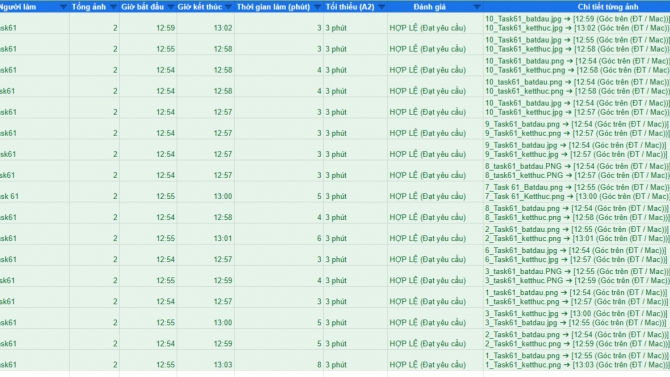Click end time 13:00 in 7_Task 61 row
Viewport: 670px width, 377px height.
tap(206, 192)
